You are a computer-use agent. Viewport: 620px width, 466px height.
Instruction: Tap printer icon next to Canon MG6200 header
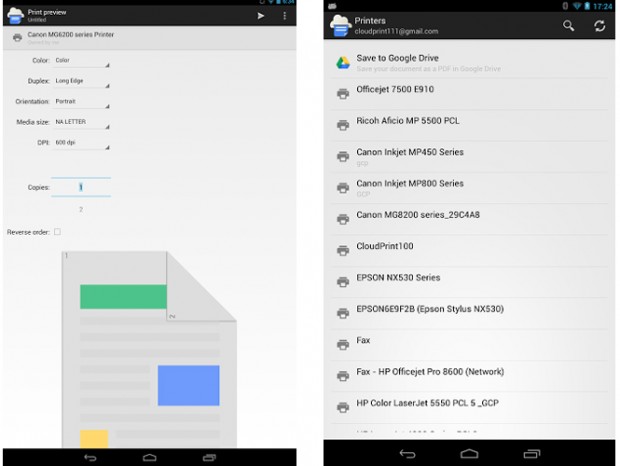[17, 38]
